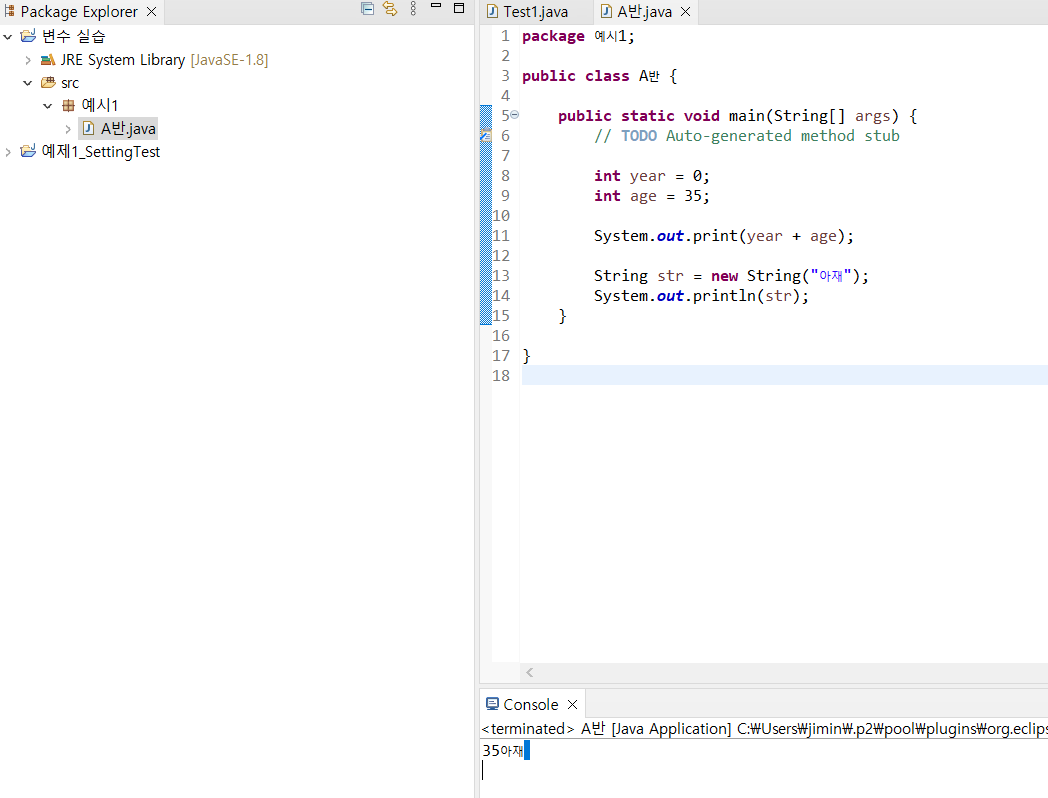The height and width of the screenshot is (798, 1048).
Task: Collapse All in Package Explorer toolbar
Action: (367, 9)
